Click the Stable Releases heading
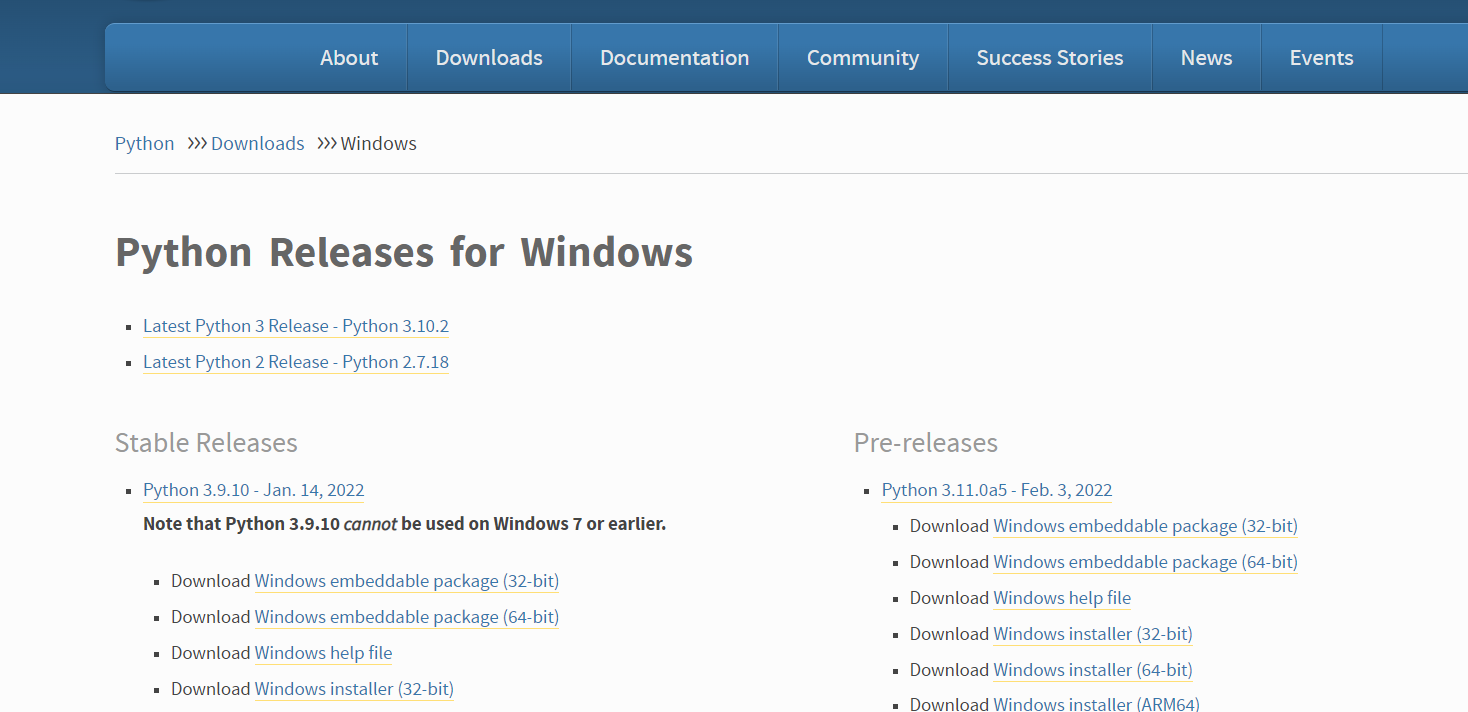The width and height of the screenshot is (1468, 712). pos(206,442)
